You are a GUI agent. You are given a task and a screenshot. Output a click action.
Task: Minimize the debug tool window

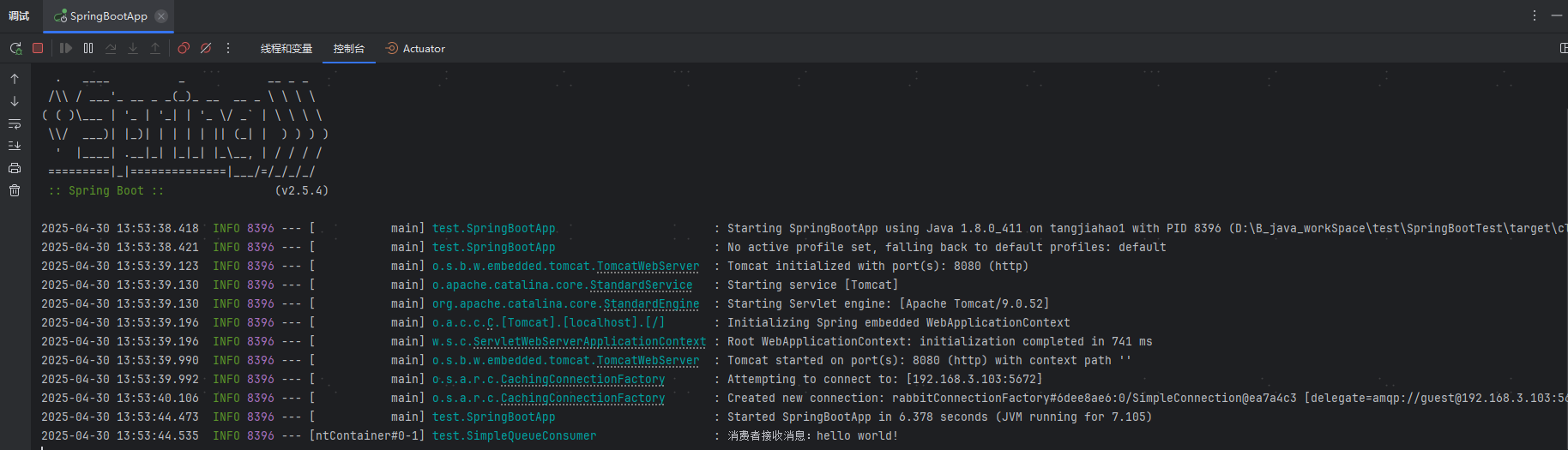(1557, 15)
